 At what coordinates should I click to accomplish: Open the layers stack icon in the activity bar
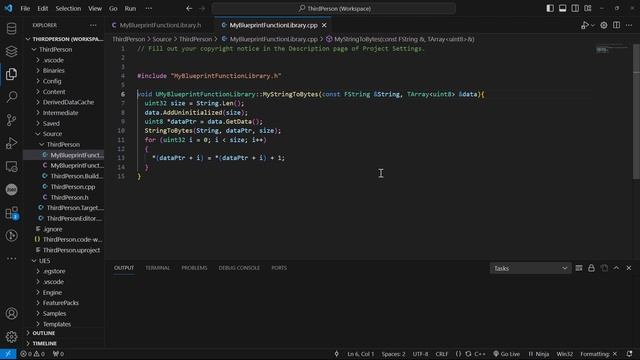(11, 51)
